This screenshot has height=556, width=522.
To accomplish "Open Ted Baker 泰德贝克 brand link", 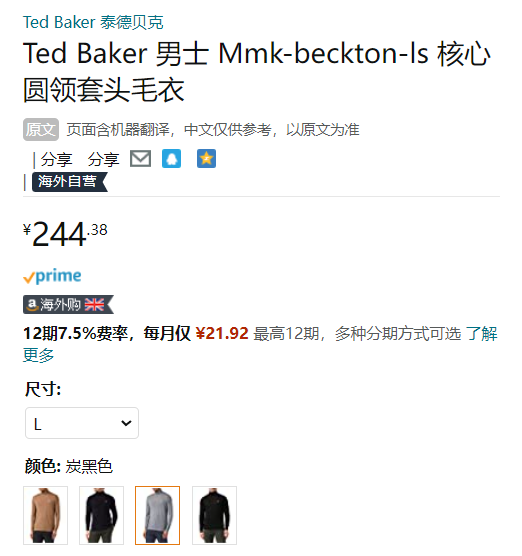I will click(93, 22).
